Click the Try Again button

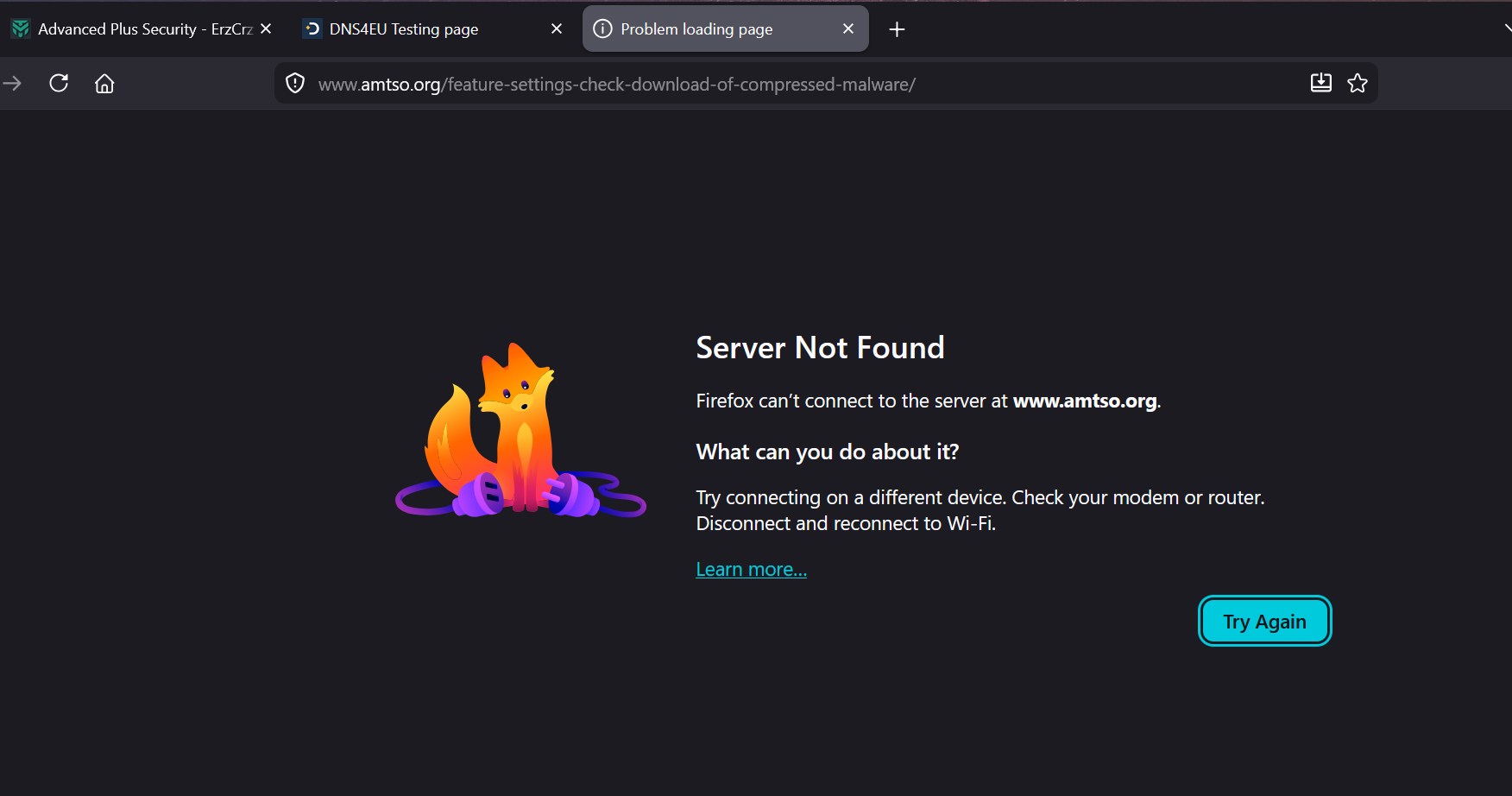click(1264, 621)
